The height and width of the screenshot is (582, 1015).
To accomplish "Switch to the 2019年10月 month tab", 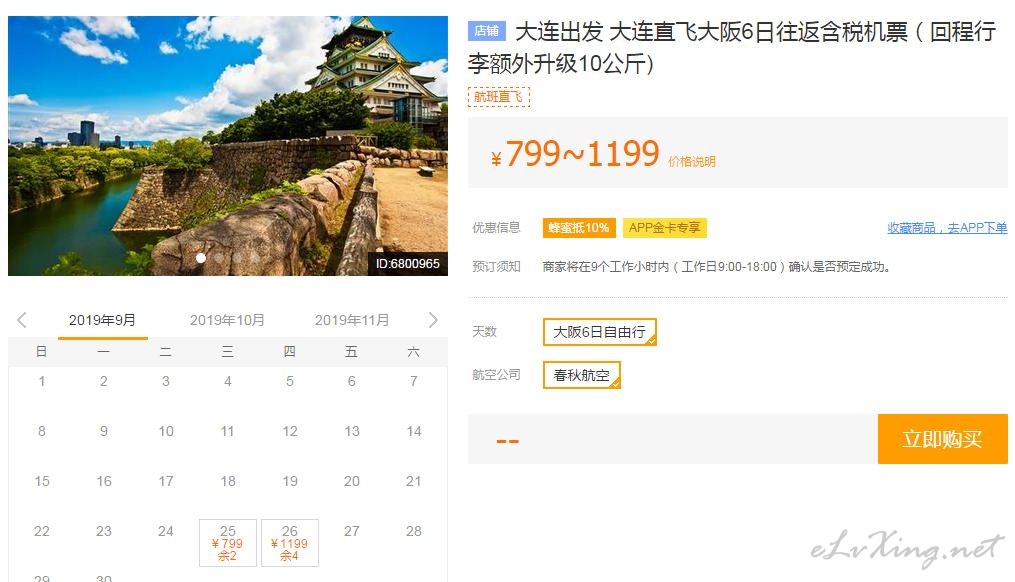I will pos(227,320).
